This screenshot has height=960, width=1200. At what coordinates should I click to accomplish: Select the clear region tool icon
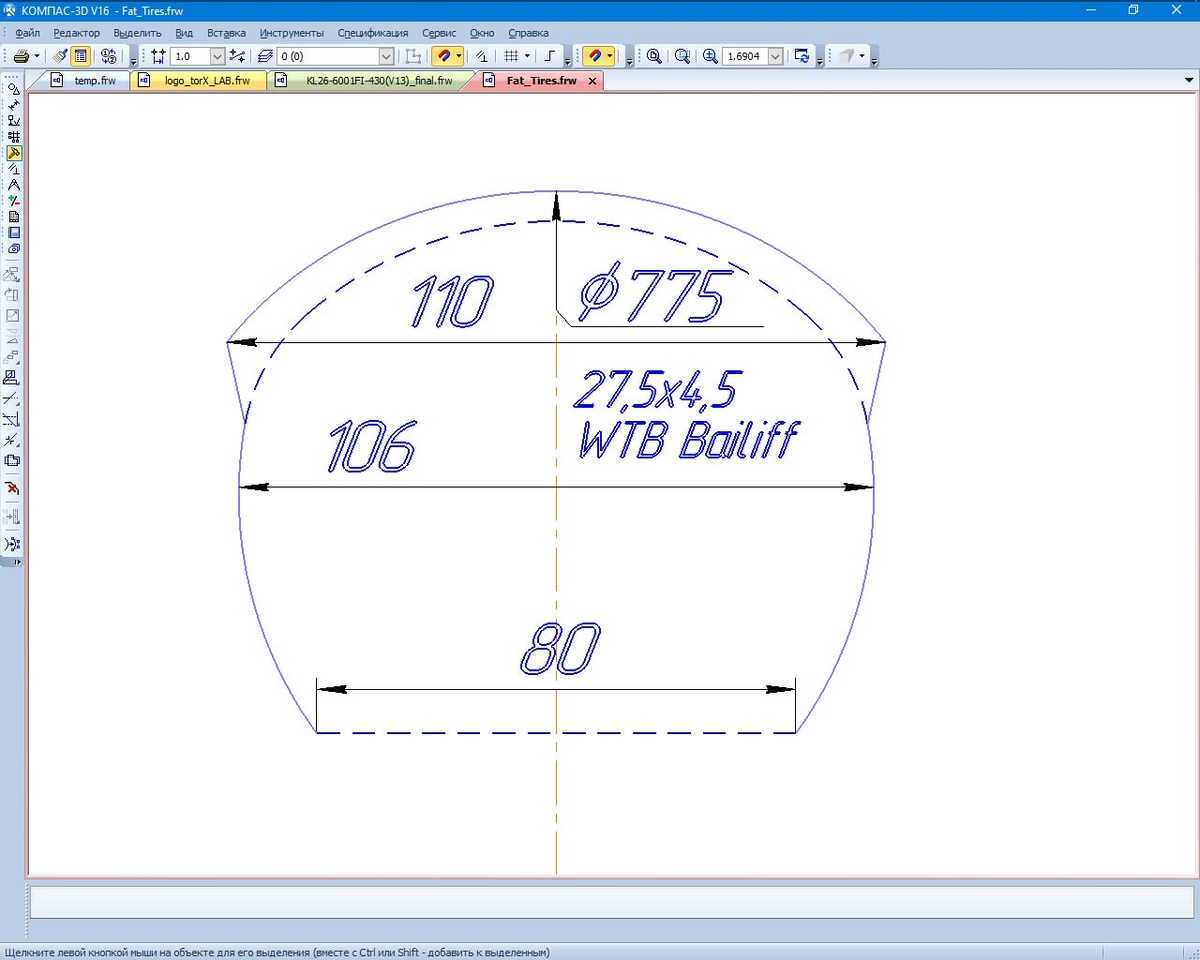point(13,461)
